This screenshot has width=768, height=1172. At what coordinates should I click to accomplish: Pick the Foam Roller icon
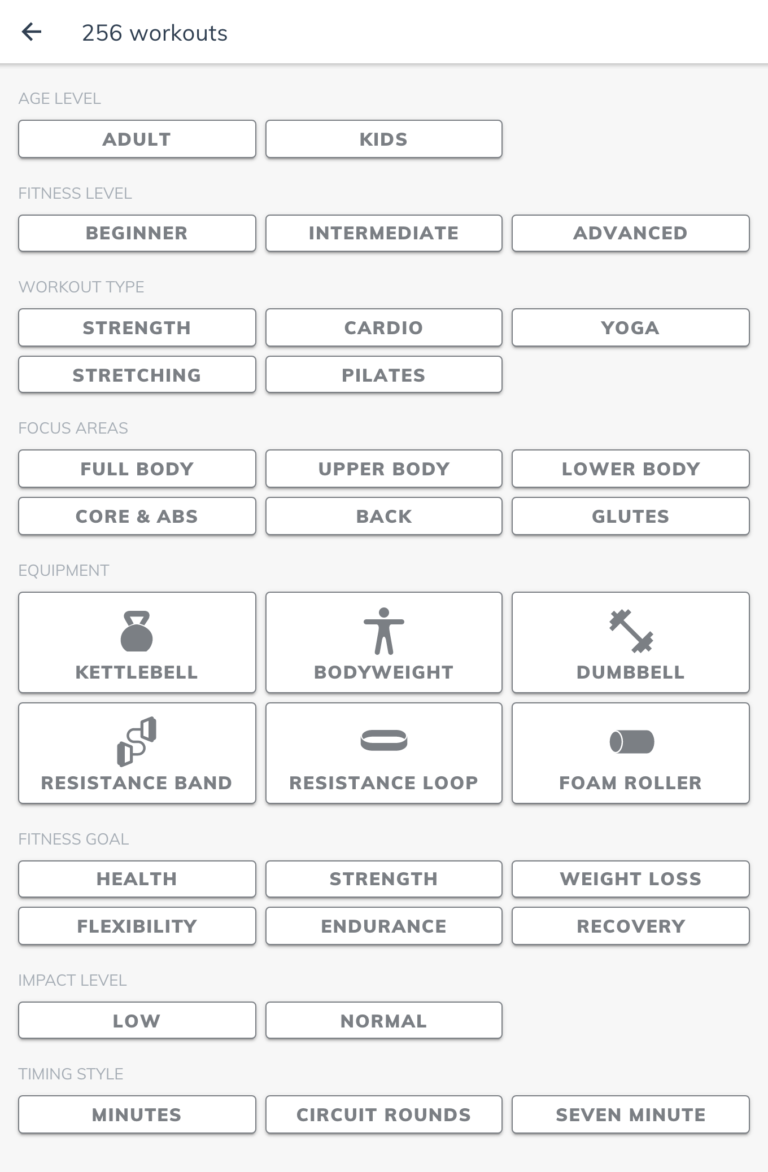pyautogui.click(x=631, y=741)
